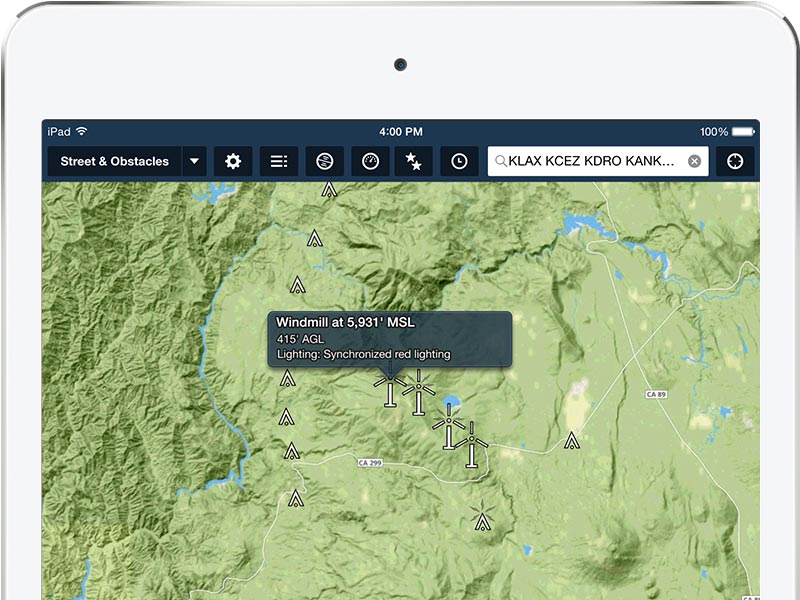The width and height of the screenshot is (800, 600).
Task: Tap the small blue lake beside the windmills
Action: click(x=452, y=403)
